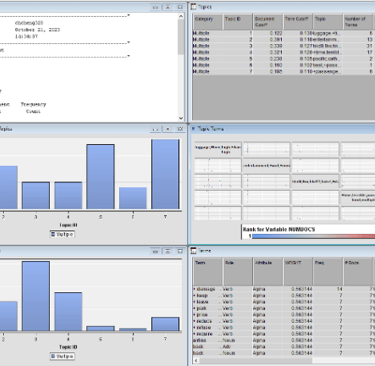375x366 pixels.
Task: Click the 'Frequency' heading in Output window
Action: [33, 104]
